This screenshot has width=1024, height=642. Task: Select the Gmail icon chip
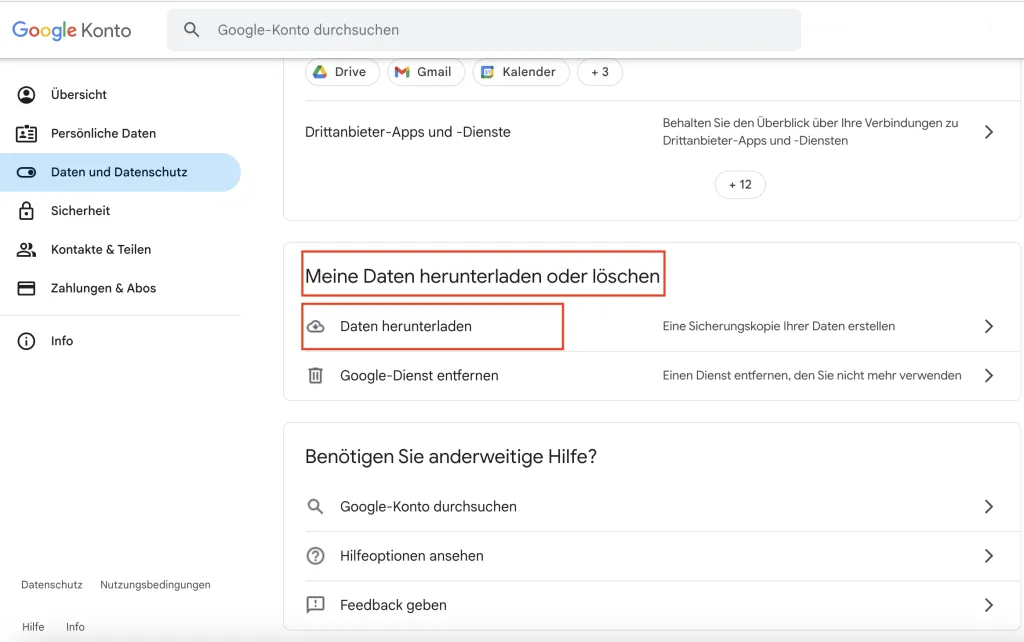pos(403,72)
